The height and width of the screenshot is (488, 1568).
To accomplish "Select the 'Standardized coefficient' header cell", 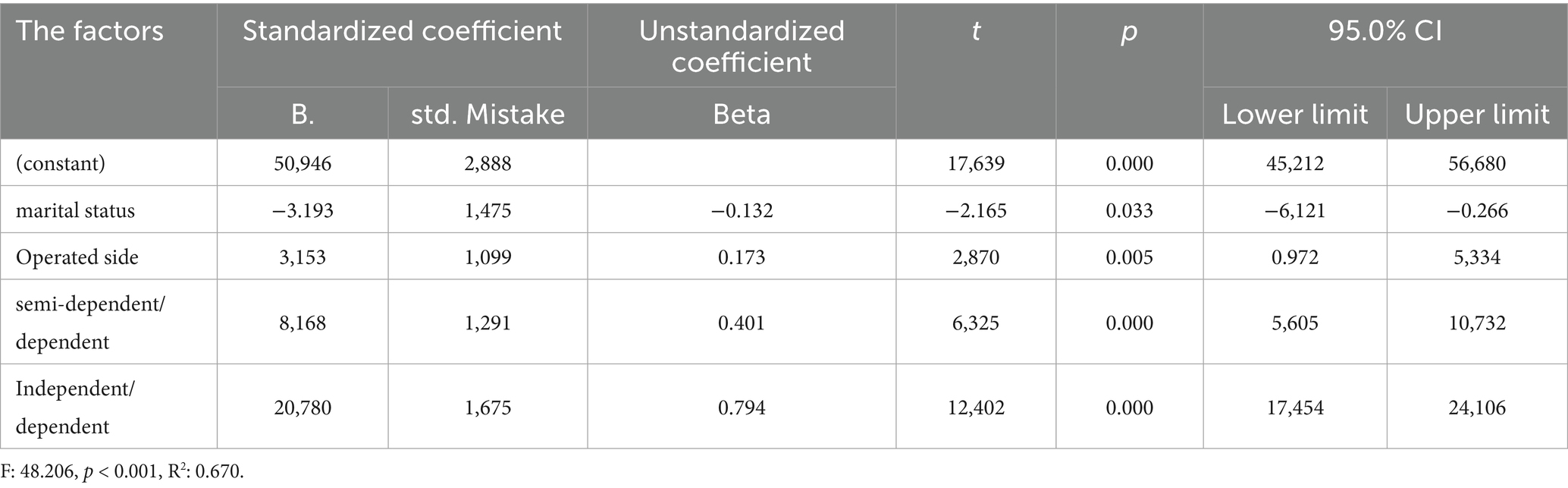I will pyautogui.click(x=402, y=32).
